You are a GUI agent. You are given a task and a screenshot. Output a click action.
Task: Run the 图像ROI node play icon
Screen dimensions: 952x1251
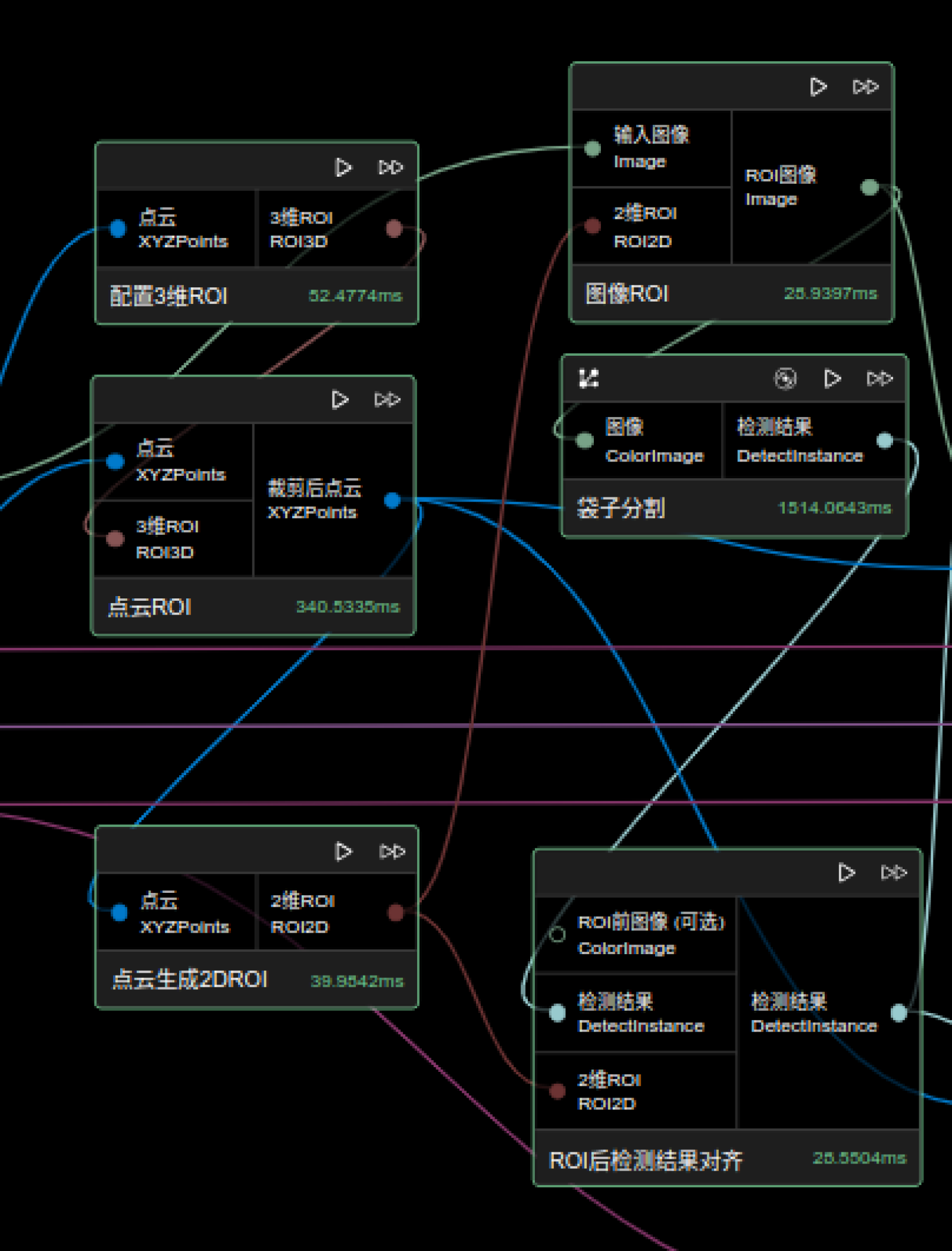[818, 87]
